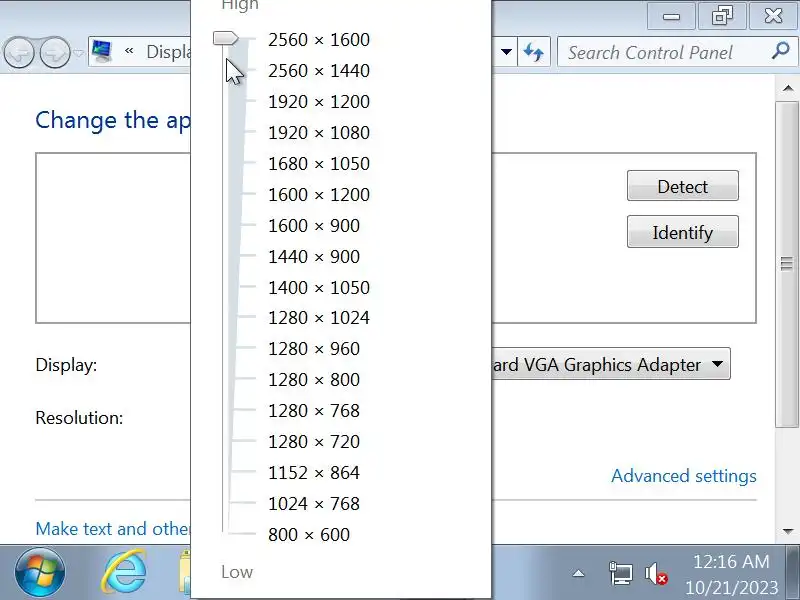Select 1280 × 800 resolution
Viewport: 800px width, 600px height.
(x=314, y=380)
